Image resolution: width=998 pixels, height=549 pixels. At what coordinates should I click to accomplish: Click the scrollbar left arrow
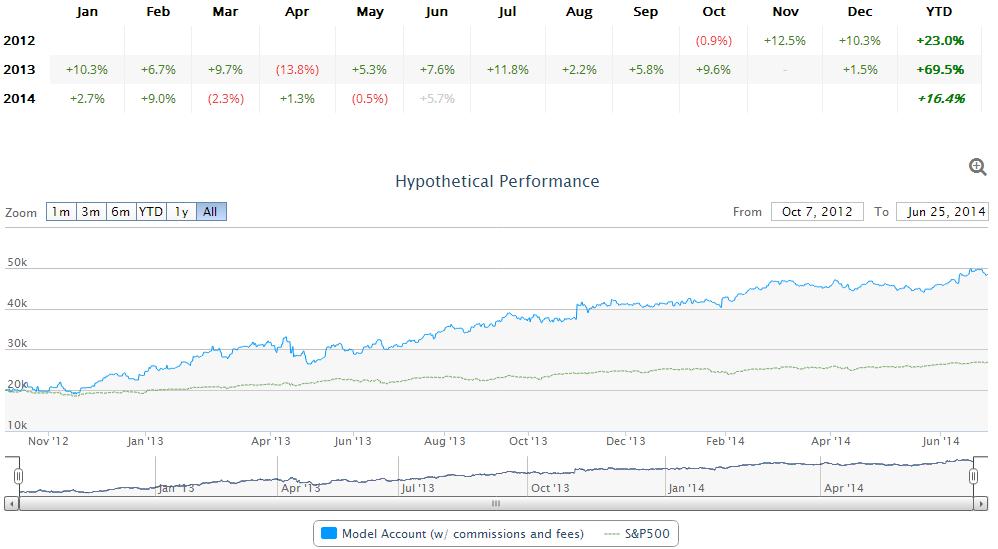click(x=11, y=504)
